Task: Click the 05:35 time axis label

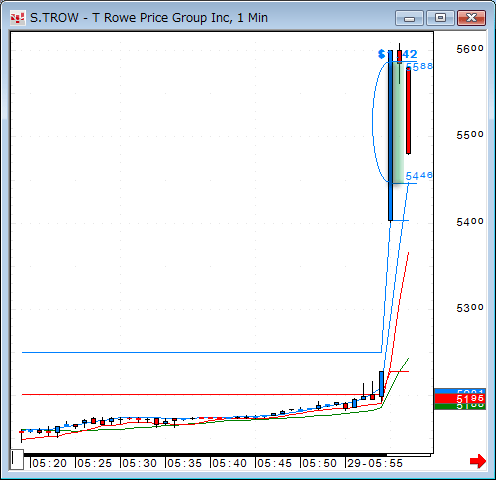Action: 184,463
